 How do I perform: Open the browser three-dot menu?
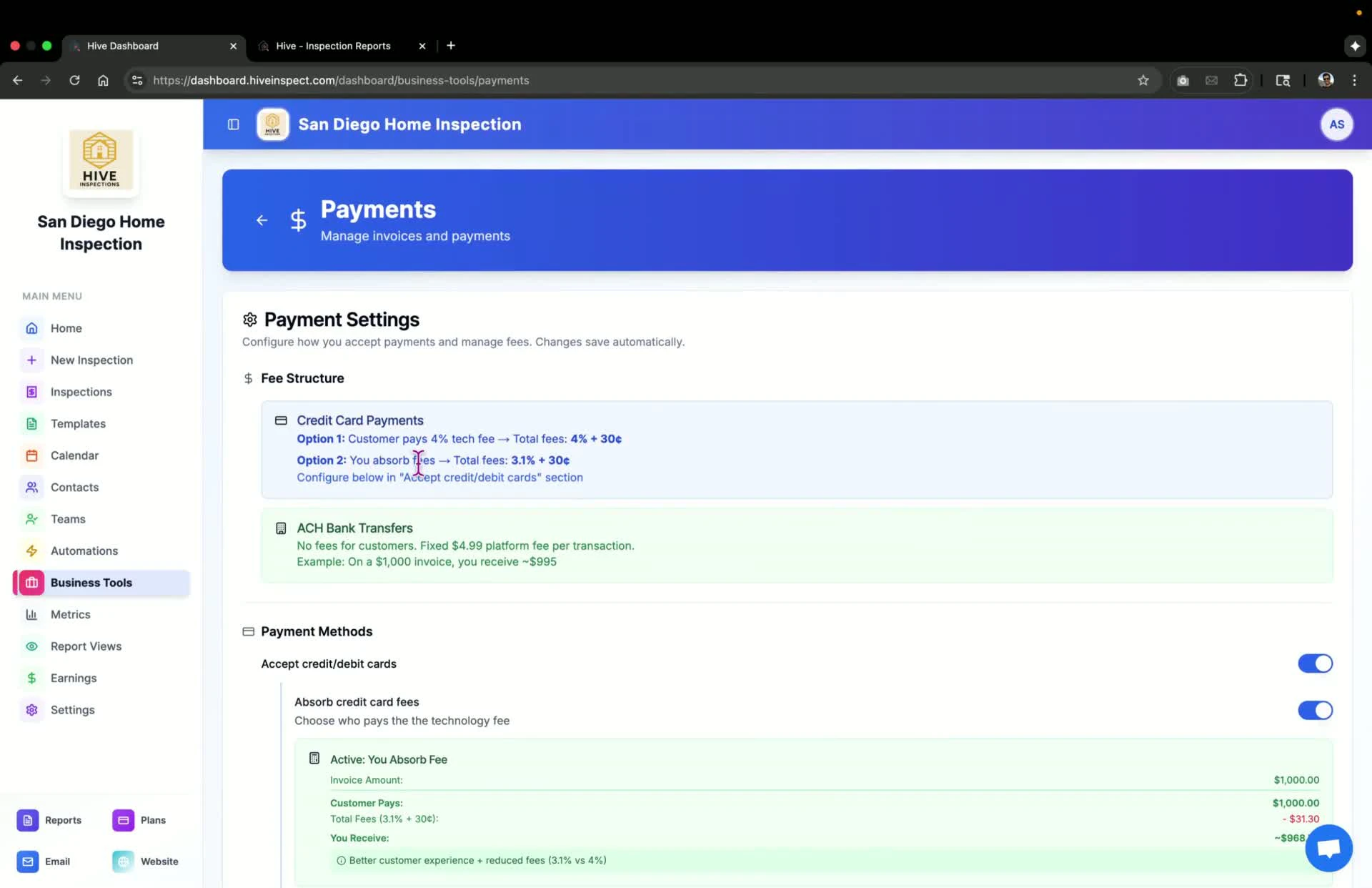pos(1354,80)
